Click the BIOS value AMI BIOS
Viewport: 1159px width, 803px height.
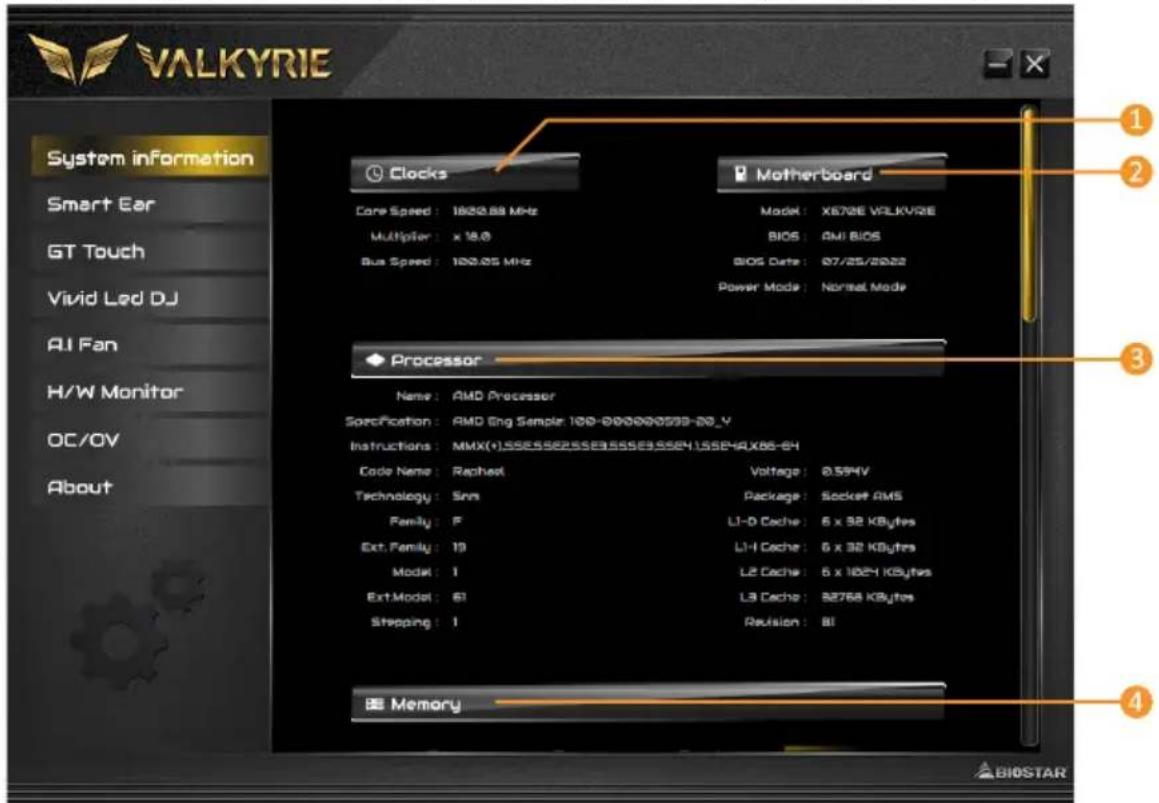pos(851,237)
